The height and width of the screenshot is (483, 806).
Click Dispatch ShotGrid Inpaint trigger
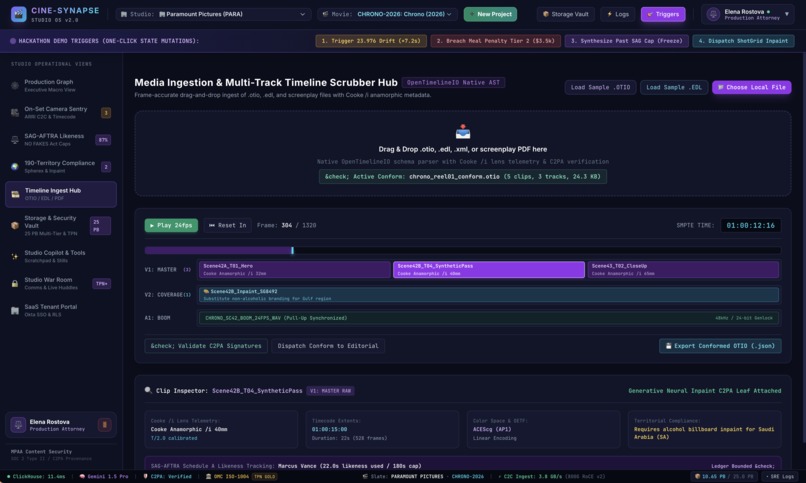pyautogui.click(x=743, y=41)
